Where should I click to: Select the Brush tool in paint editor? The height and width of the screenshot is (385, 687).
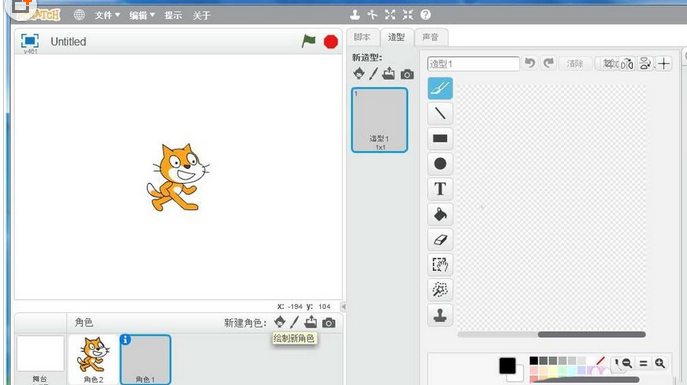pos(440,88)
